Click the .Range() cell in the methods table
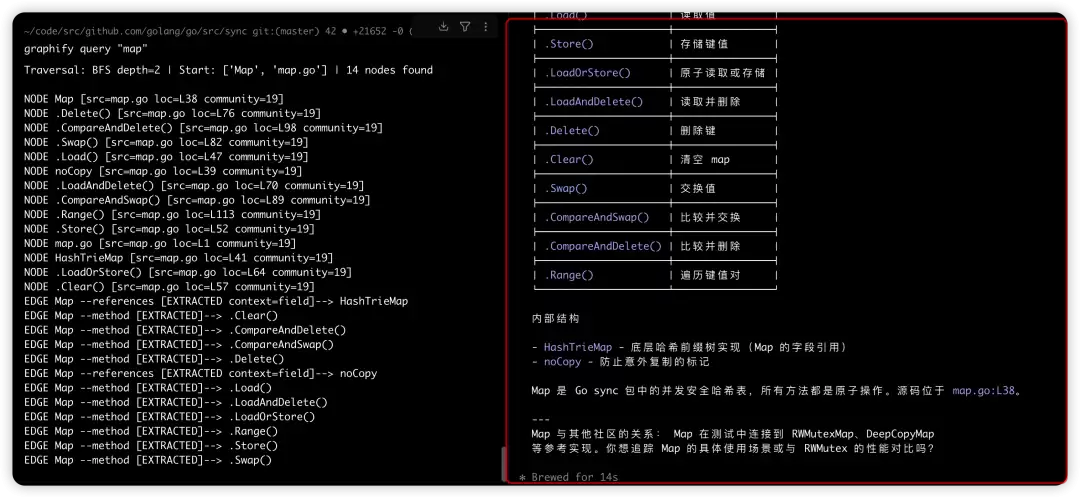1080x498 pixels. pos(569,276)
